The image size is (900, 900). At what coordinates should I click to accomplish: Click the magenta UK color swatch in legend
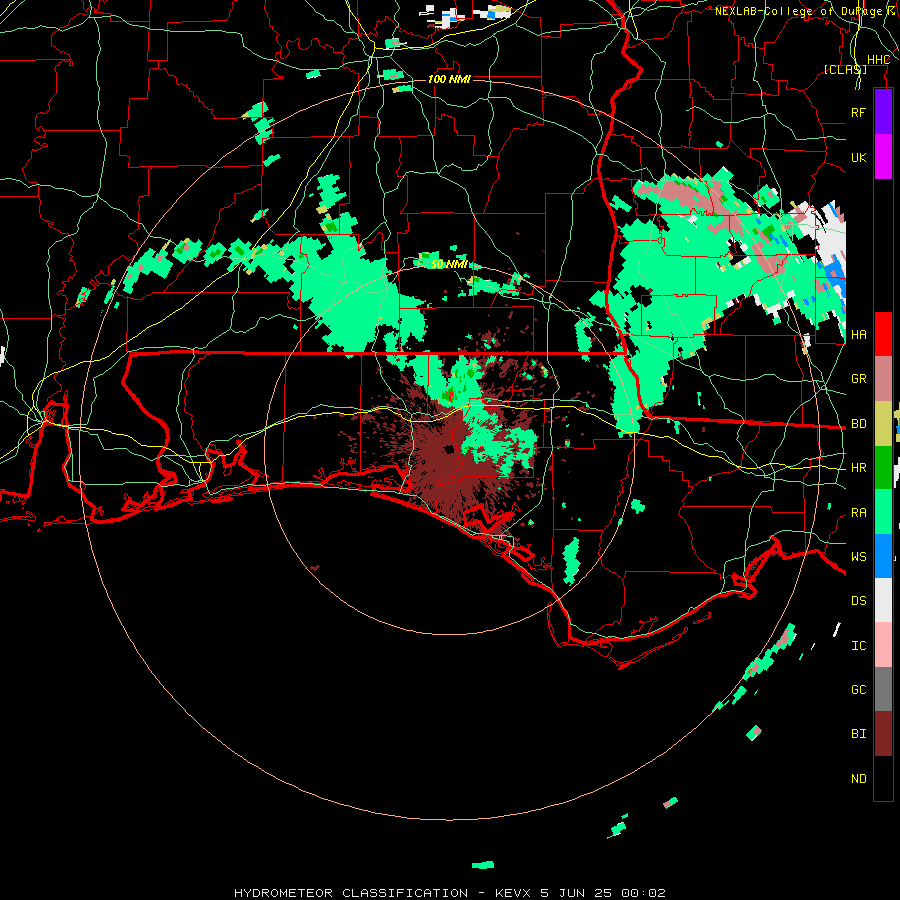(x=883, y=157)
